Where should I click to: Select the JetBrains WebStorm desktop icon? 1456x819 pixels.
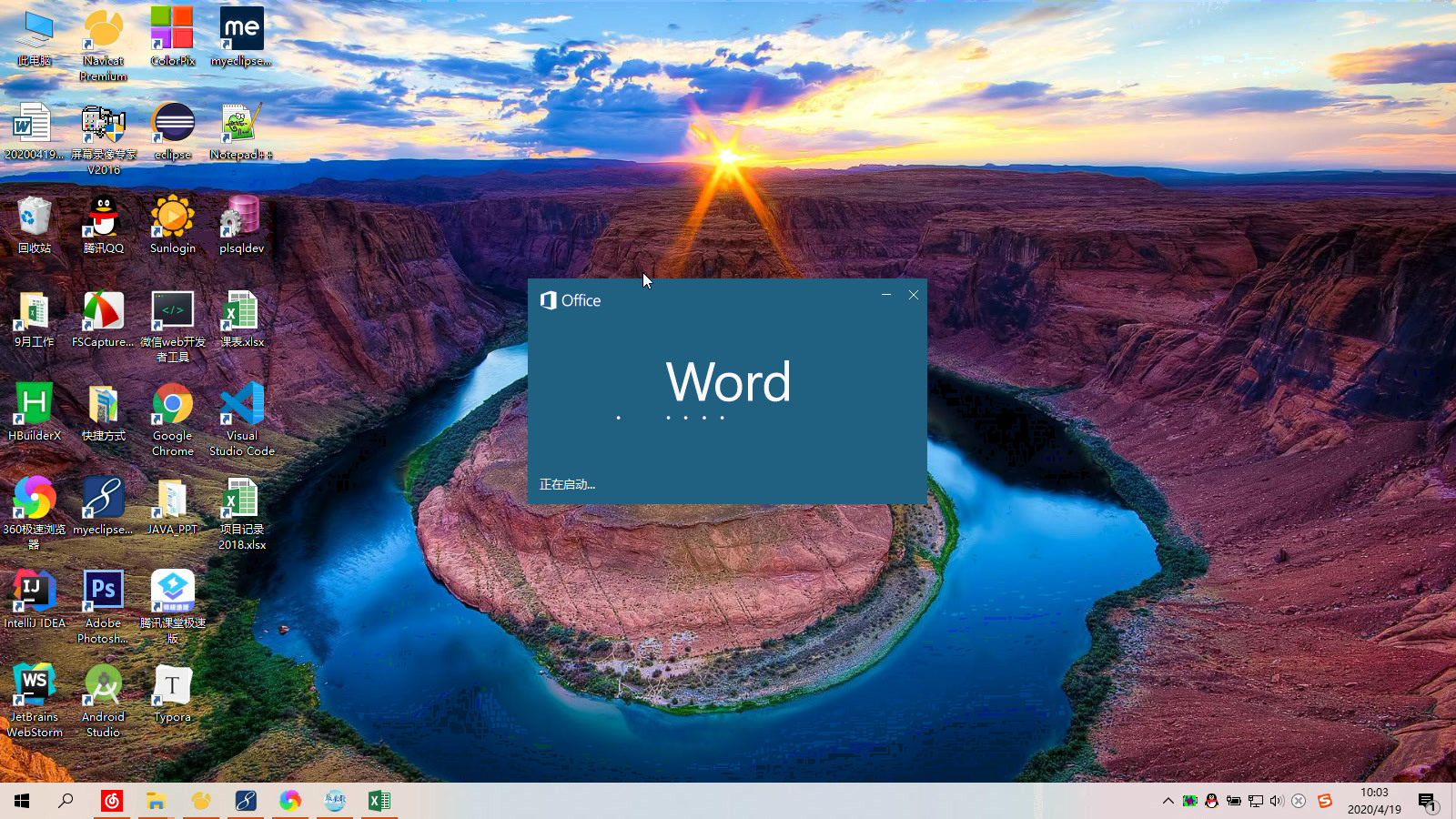pyautogui.click(x=35, y=701)
